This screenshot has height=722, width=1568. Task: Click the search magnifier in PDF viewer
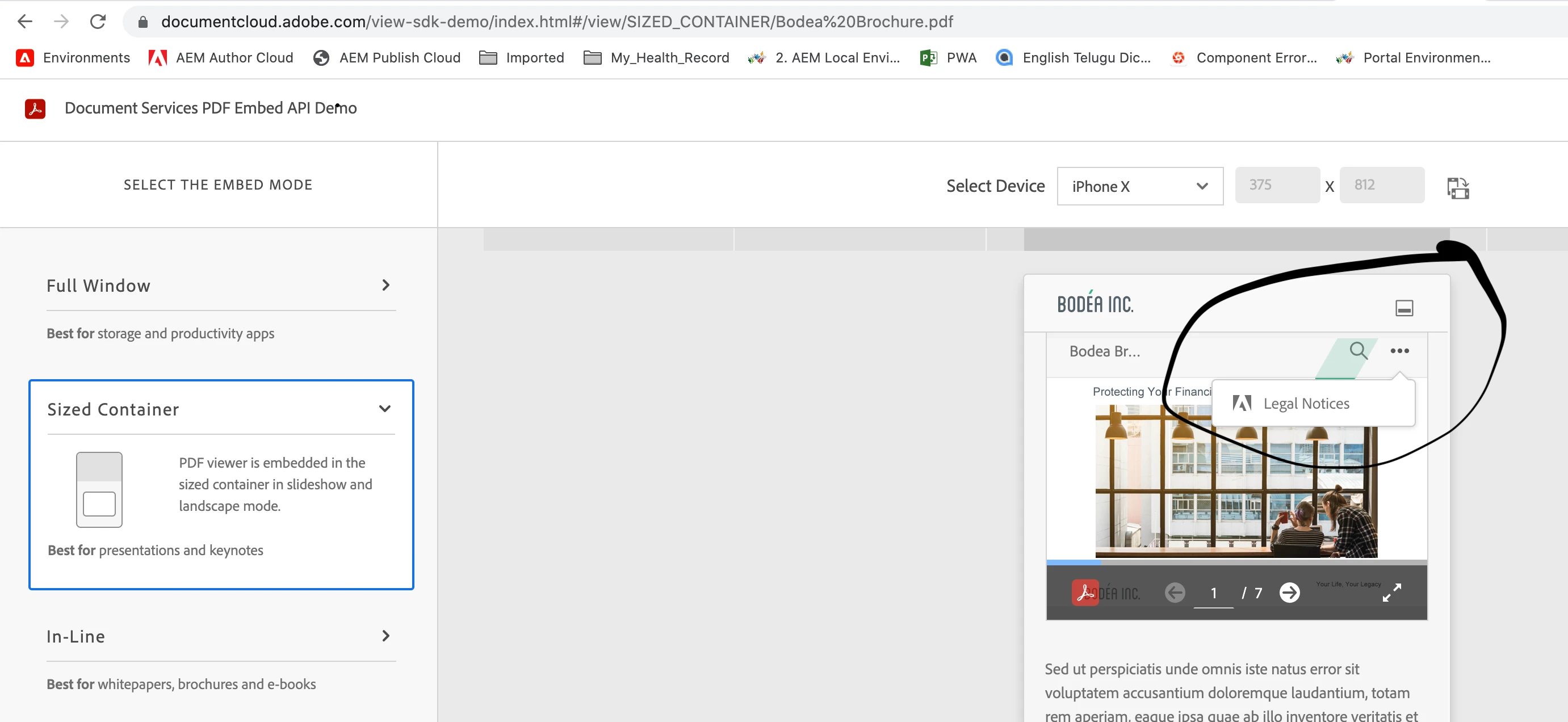[x=1357, y=350]
